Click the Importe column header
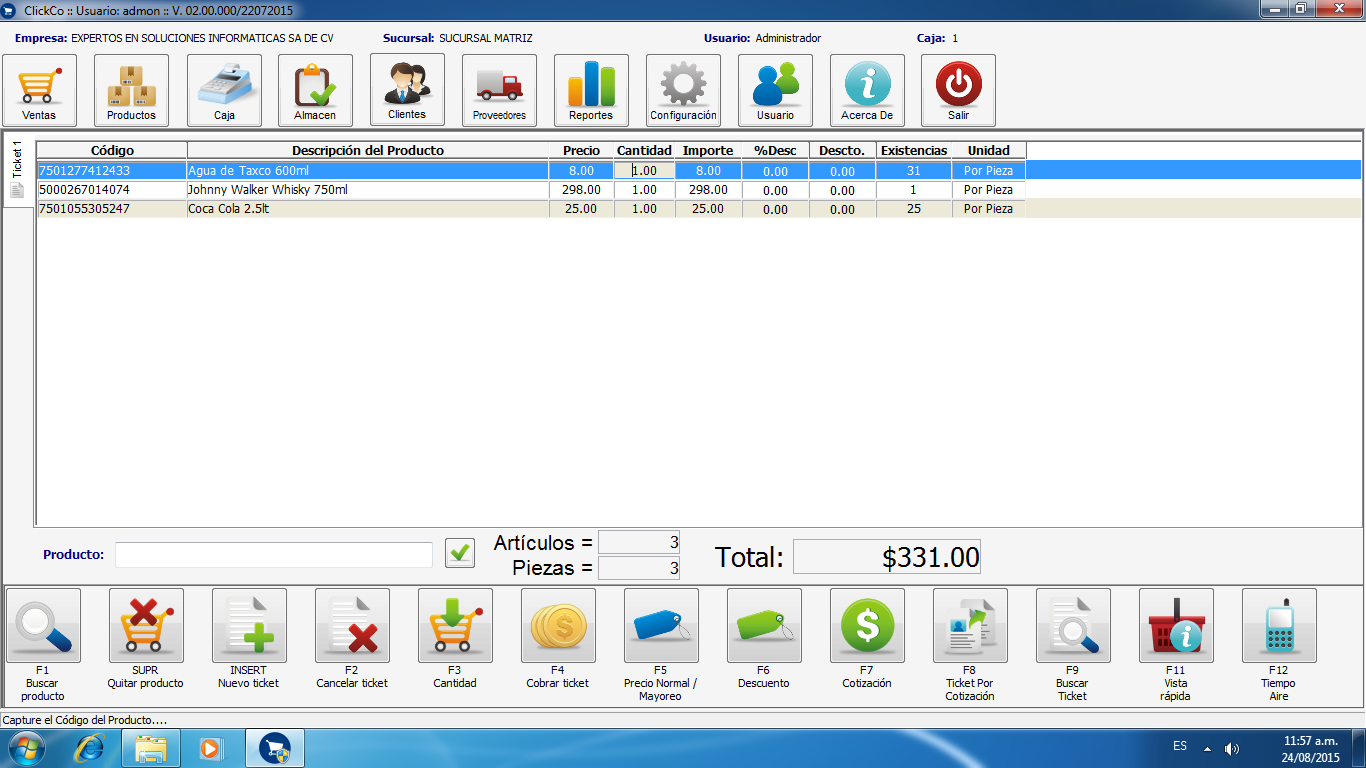 pos(708,150)
